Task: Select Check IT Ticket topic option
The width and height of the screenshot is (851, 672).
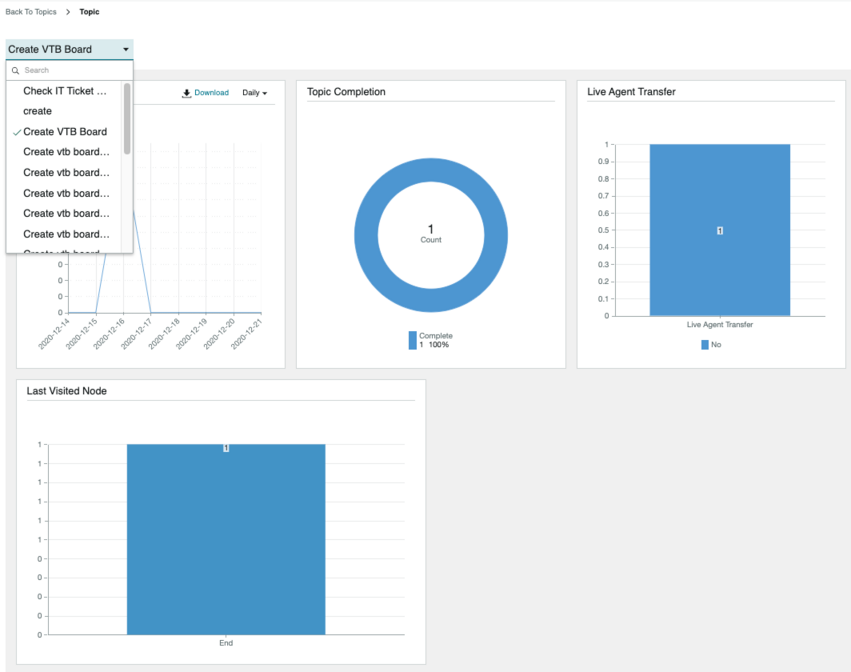Action: pyautogui.click(x=65, y=91)
